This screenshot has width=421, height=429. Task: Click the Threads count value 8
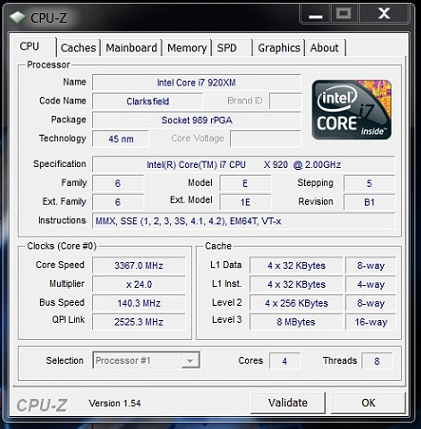[377, 361]
